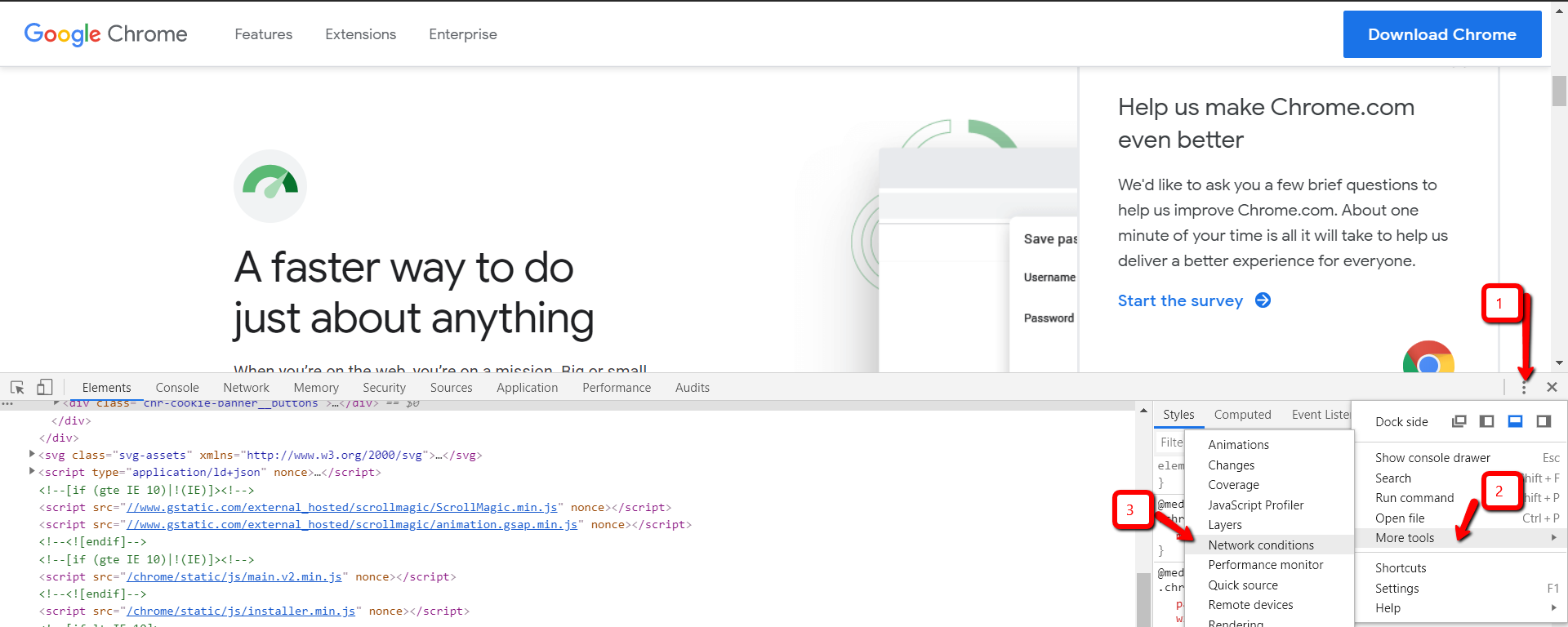
Task: Open the Audits tab
Action: pyautogui.click(x=693, y=388)
